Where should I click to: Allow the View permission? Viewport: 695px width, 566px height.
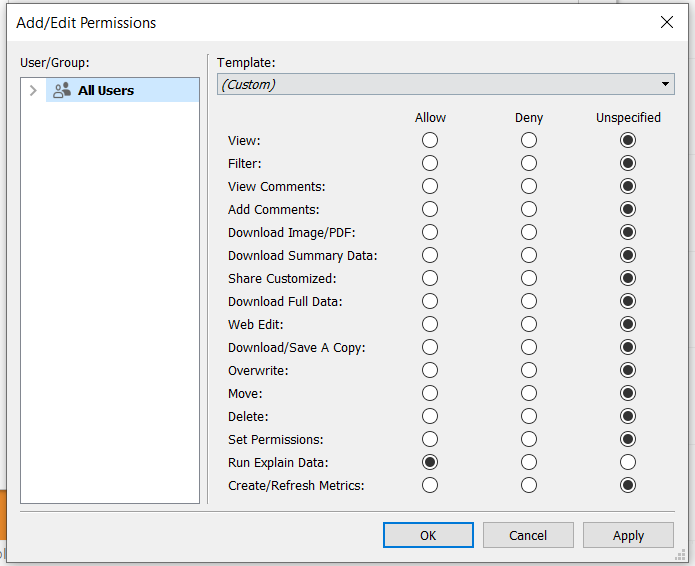[430, 140]
